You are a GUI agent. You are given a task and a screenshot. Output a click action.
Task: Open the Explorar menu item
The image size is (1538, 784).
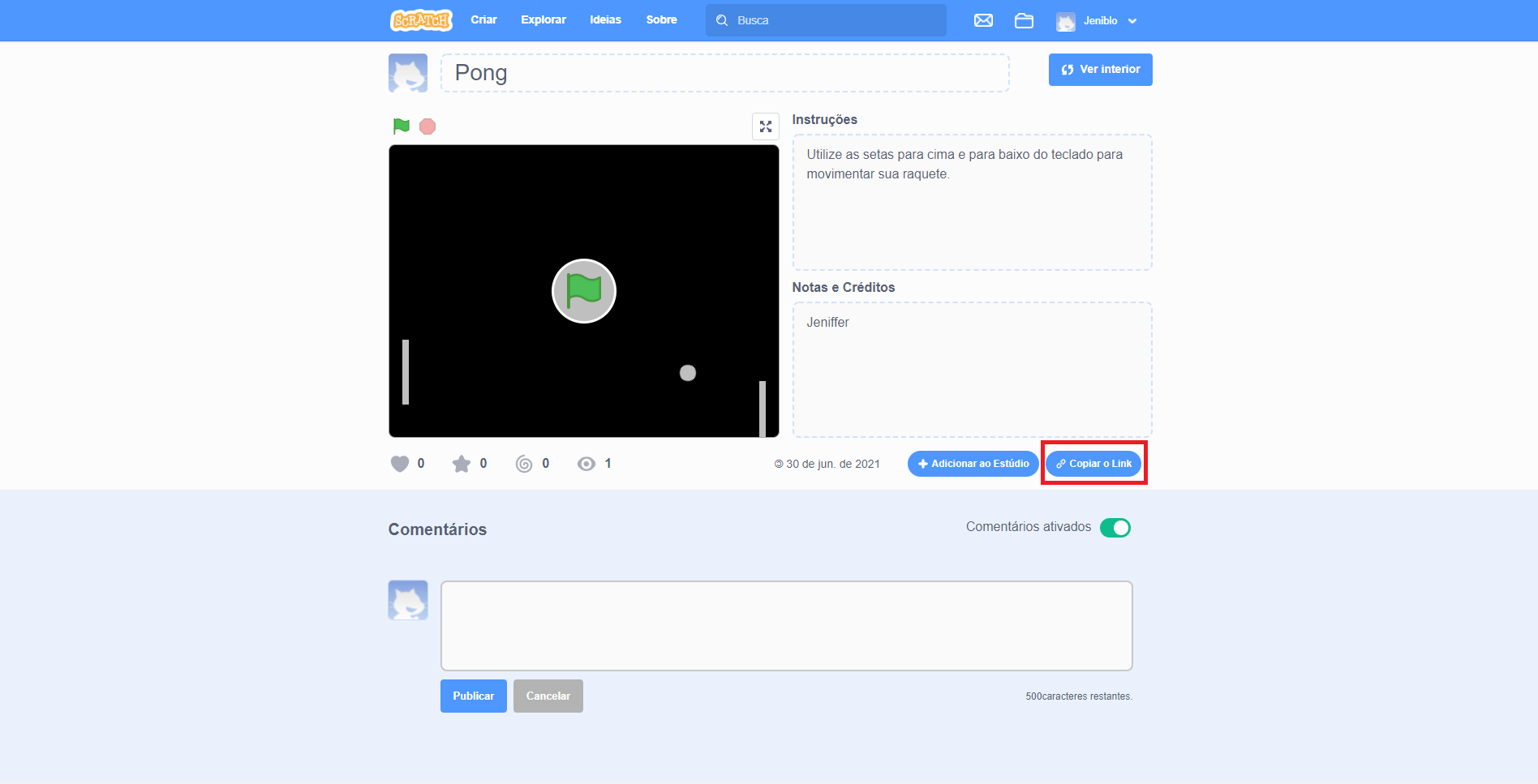[x=543, y=20]
